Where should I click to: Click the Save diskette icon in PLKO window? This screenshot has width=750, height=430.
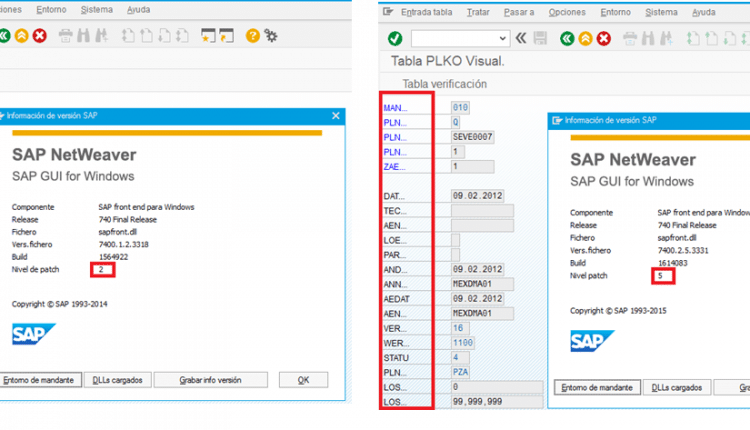pos(540,38)
